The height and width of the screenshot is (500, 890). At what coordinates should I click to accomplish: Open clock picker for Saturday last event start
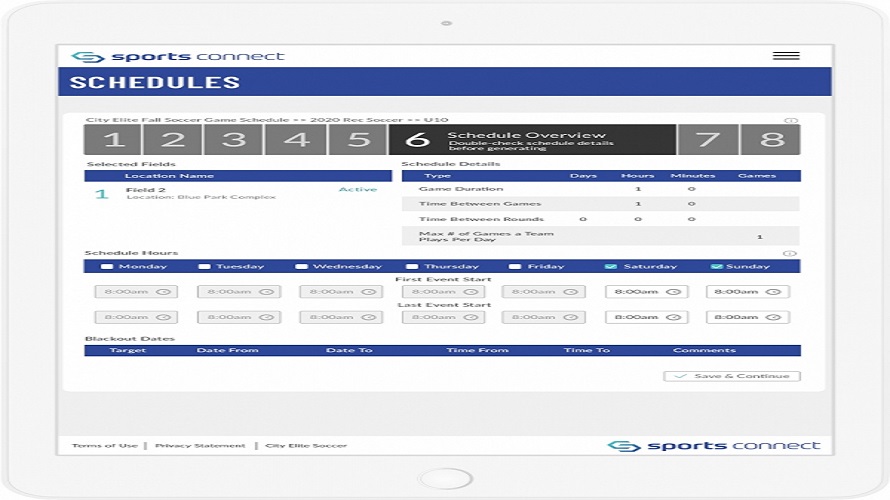tap(673, 317)
